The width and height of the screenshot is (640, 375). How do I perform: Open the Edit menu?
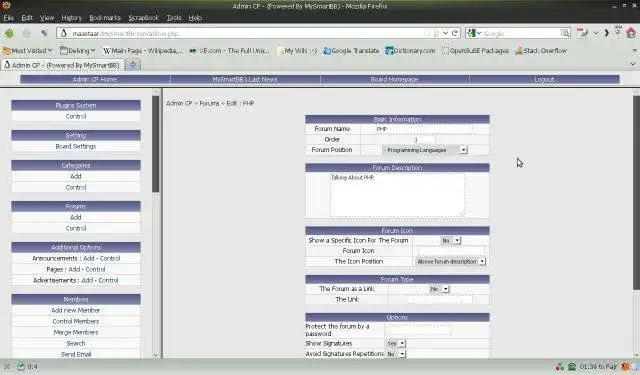coord(27,18)
